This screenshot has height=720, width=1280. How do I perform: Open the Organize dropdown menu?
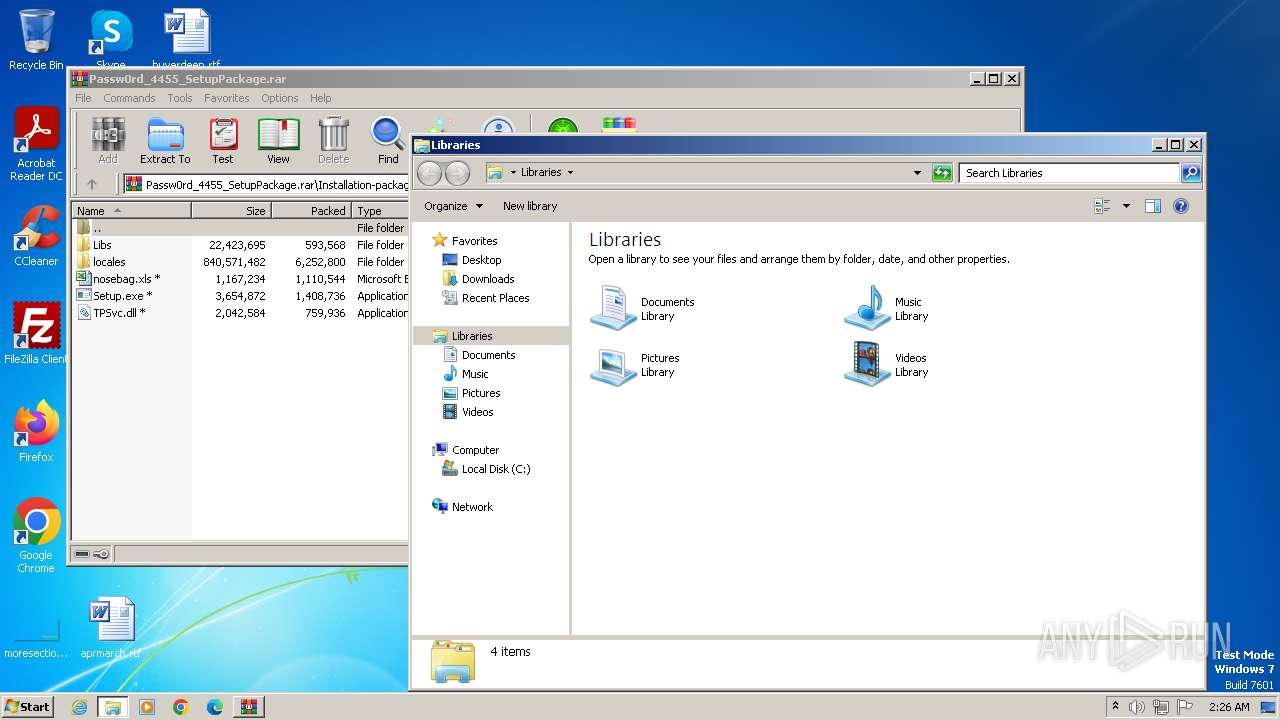[x=453, y=206]
